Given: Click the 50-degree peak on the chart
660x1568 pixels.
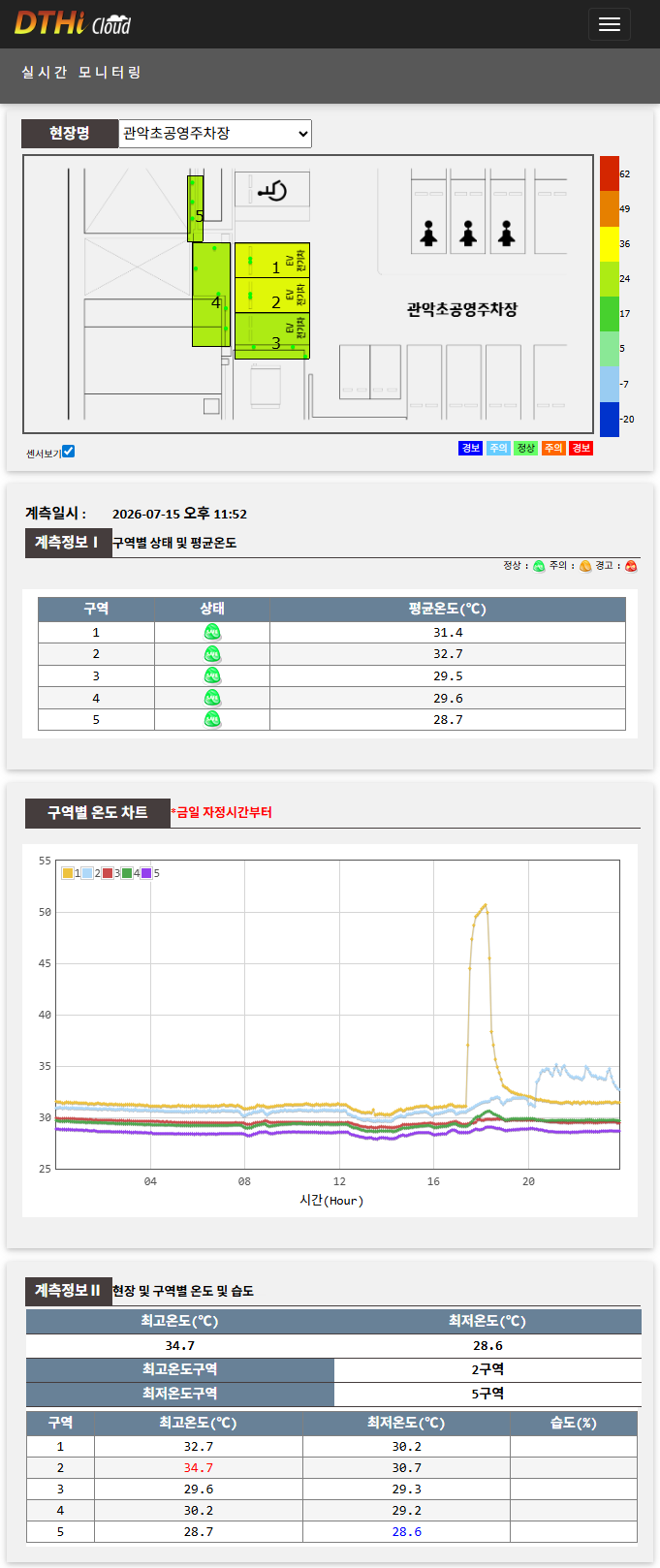Looking at the screenshot, I should click(x=485, y=906).
